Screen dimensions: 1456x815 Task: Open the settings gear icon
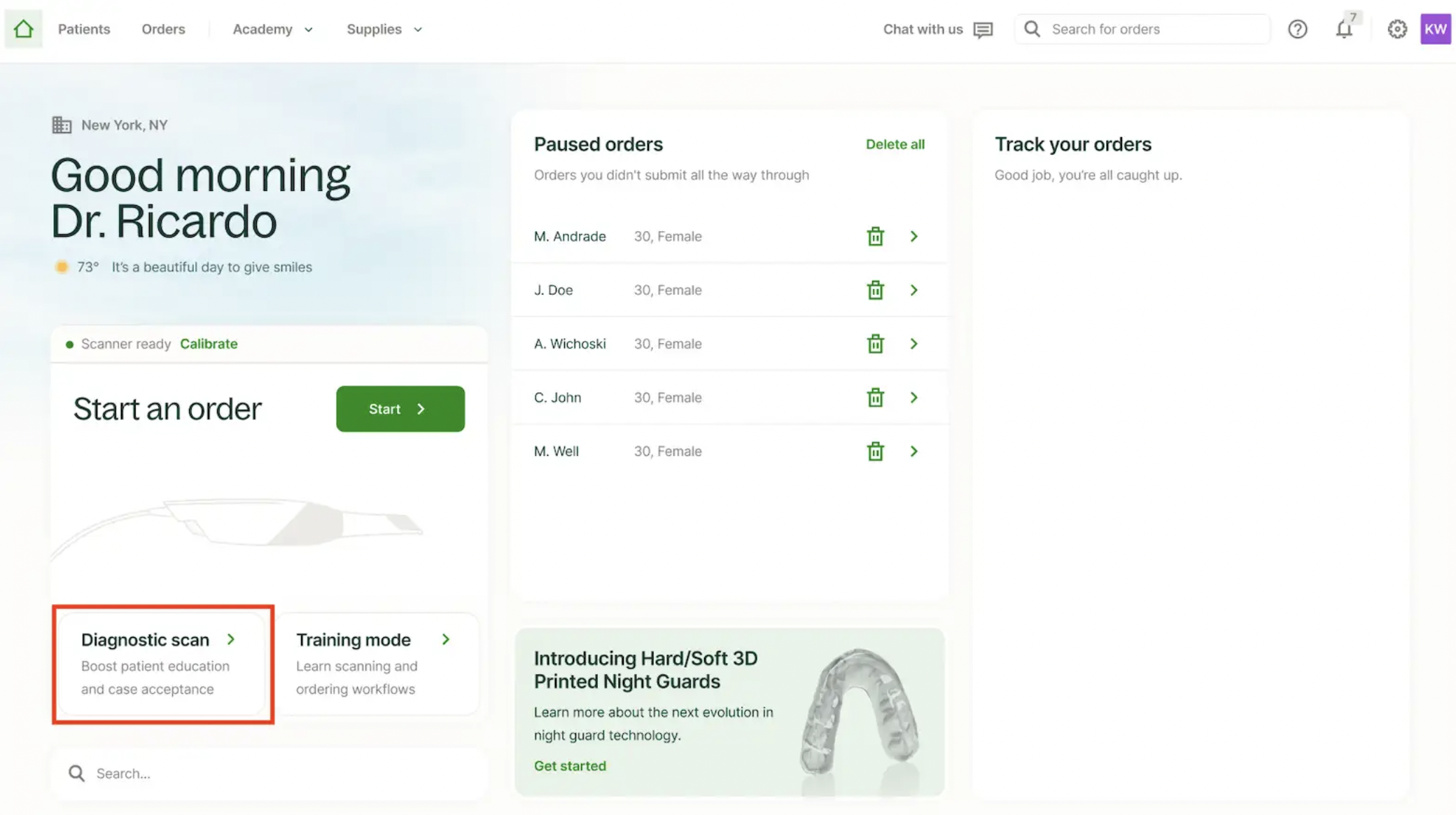coord(1396,29)
